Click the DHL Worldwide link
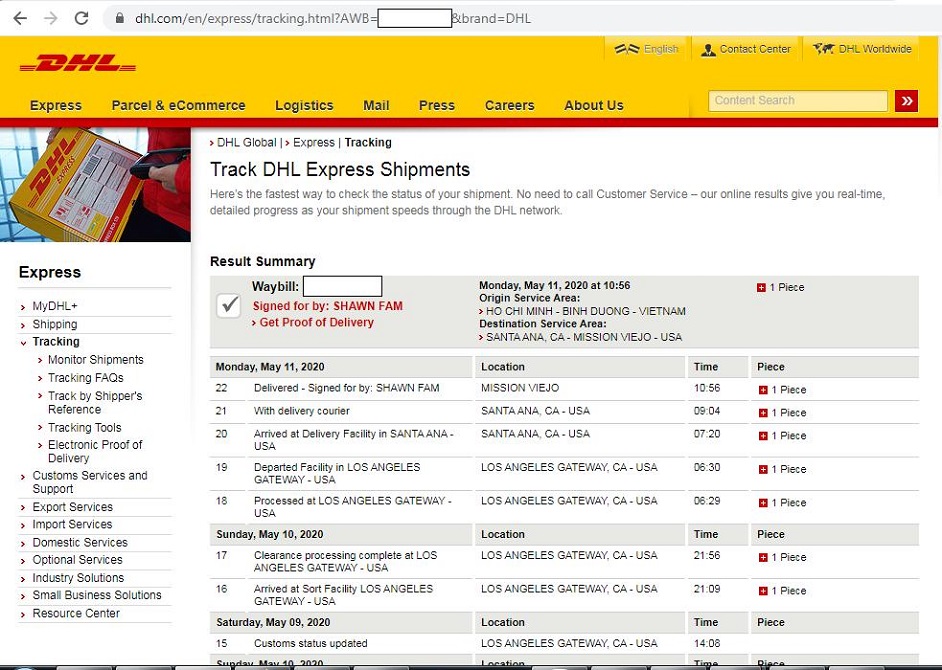 pos(875,49)
